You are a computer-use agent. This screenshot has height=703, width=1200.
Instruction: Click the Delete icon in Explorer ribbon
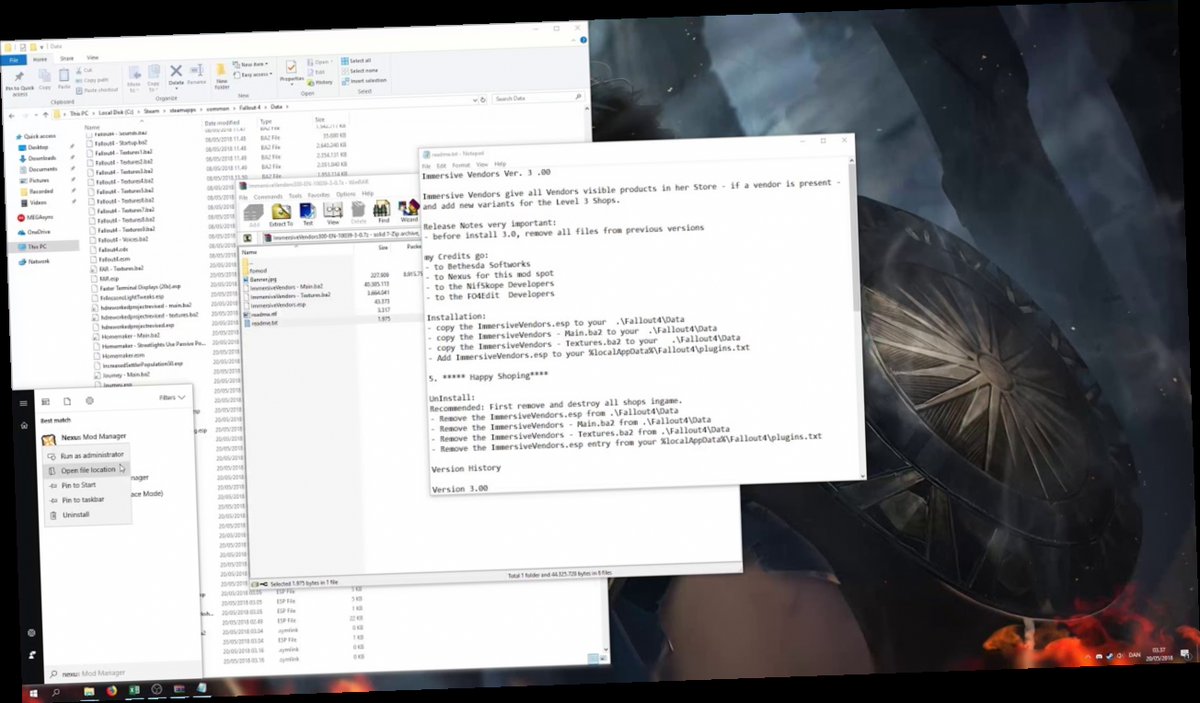tap(176, 76)
